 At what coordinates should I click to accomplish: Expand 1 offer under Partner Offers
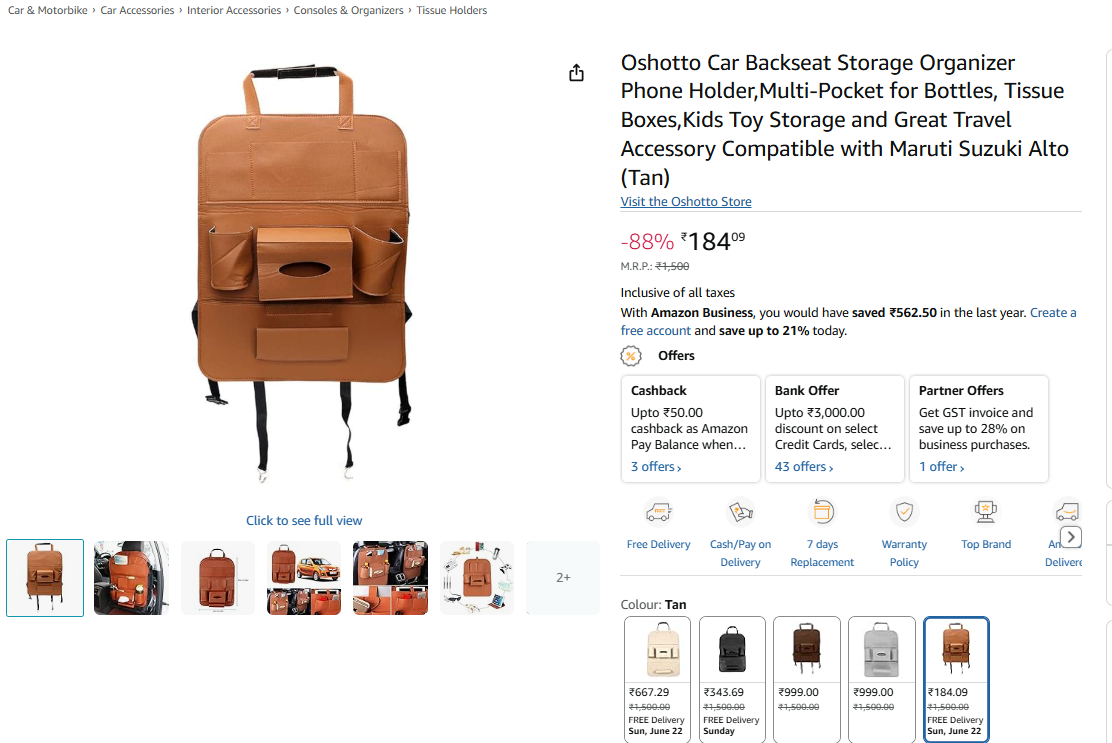[x=941, y=467]
